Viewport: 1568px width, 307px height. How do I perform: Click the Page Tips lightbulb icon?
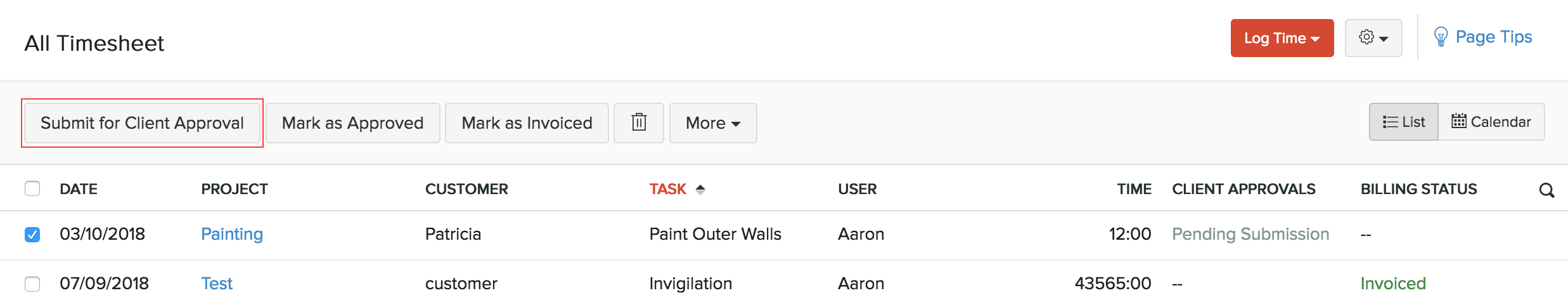(1441, 37)
